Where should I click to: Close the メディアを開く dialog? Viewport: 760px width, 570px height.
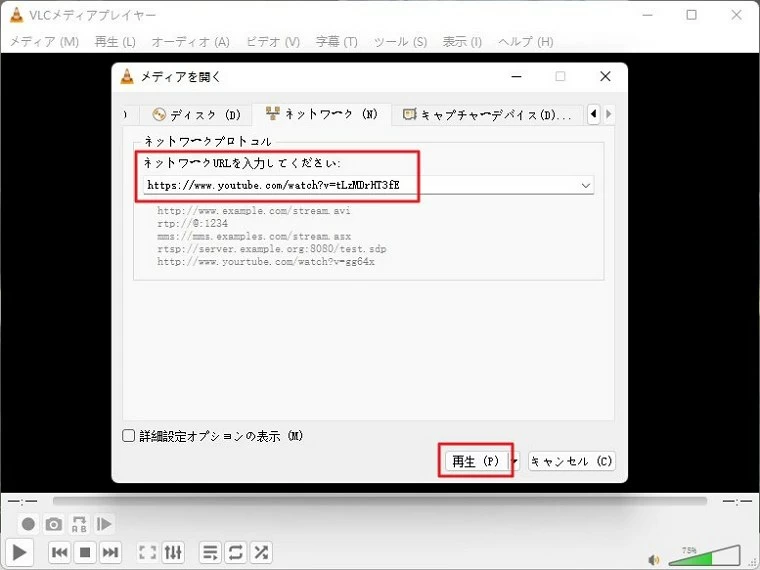[605, 76]
